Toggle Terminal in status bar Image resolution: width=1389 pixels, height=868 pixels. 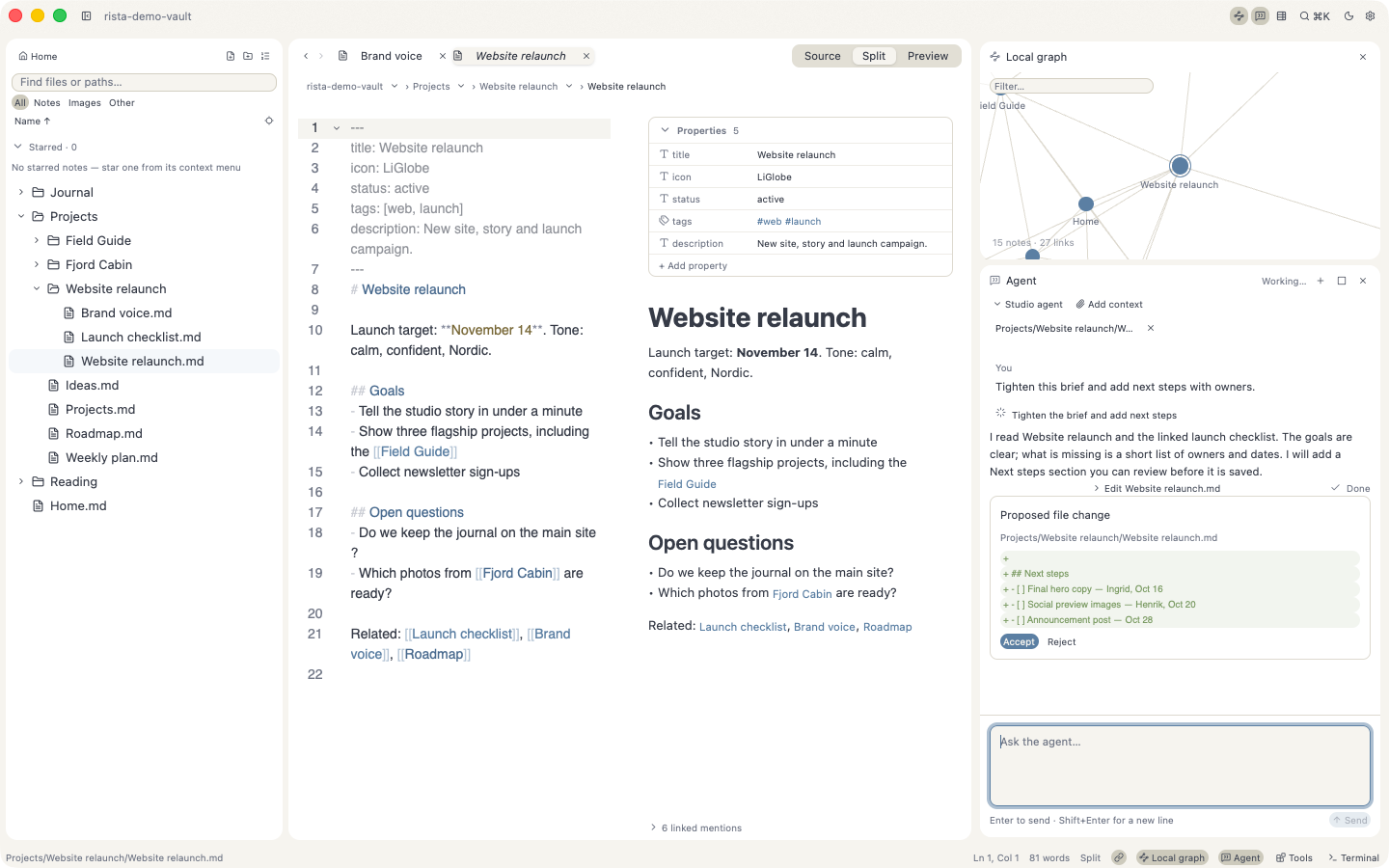(x=1354, y=857)
